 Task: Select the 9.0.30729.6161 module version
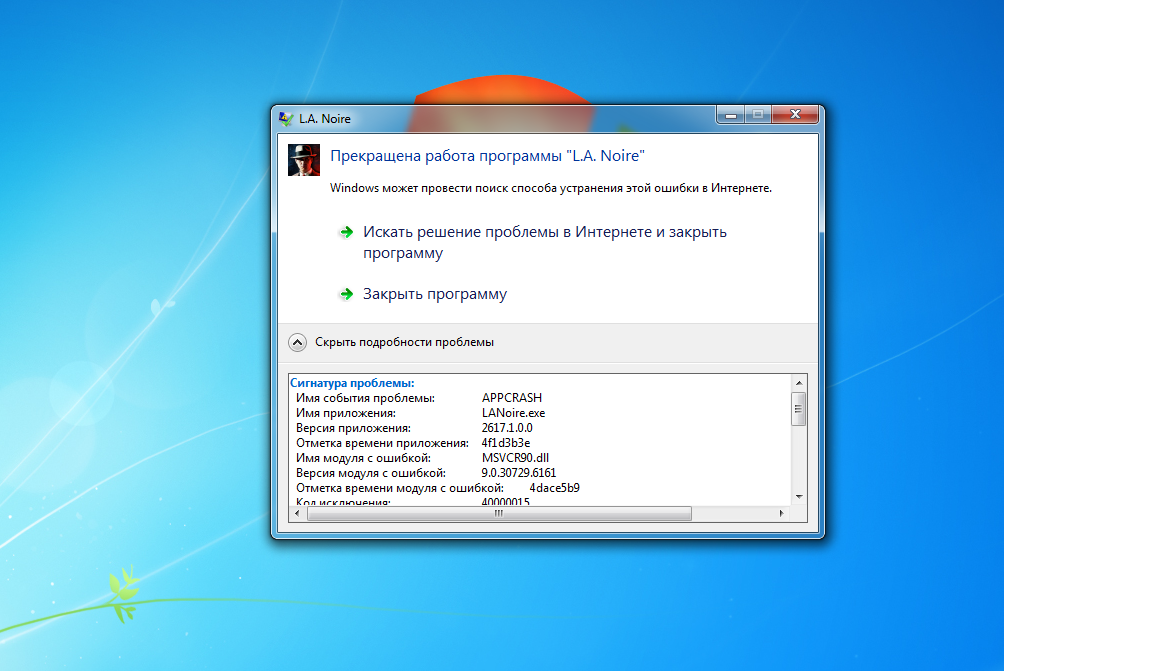click(519, 473)
